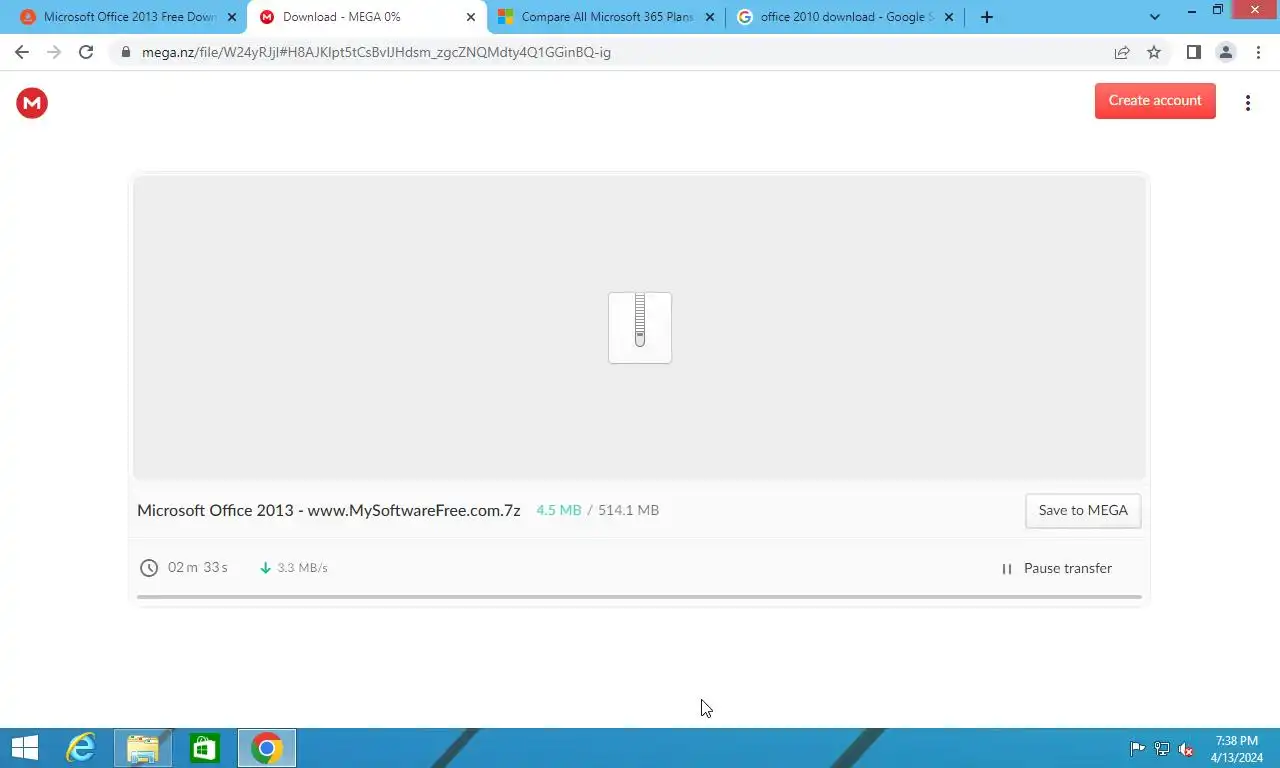Click the 514.1 MB total size

click(629, 510)
